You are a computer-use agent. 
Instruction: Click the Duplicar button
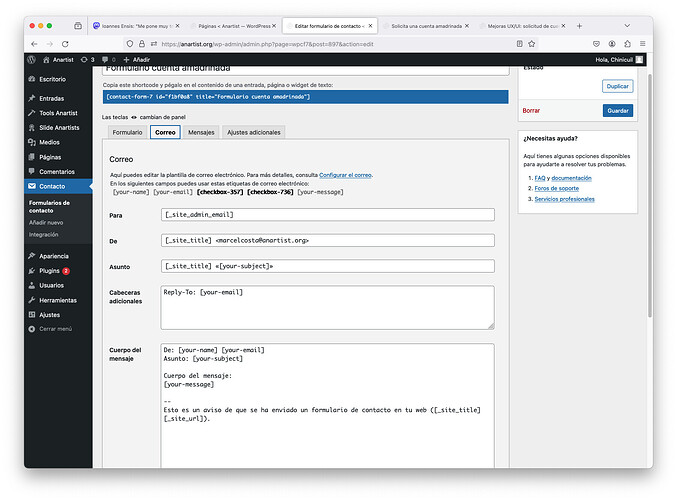tap(617, 87)
